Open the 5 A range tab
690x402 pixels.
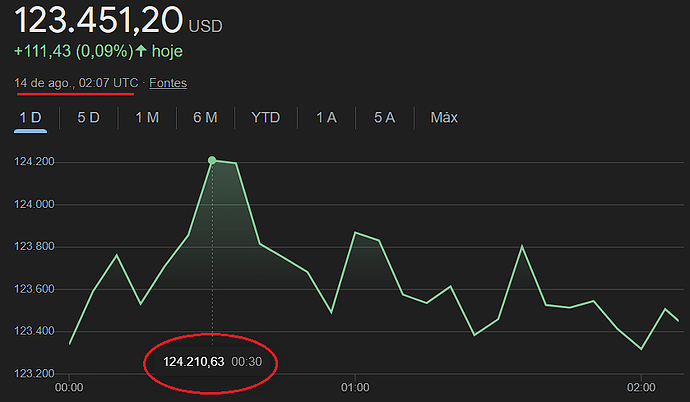(385, 118)
